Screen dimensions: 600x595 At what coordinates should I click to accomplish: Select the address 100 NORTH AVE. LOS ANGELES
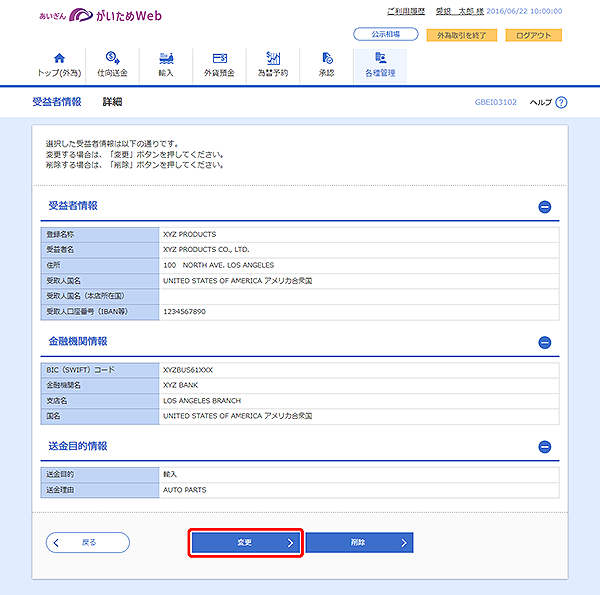[218, 265]
